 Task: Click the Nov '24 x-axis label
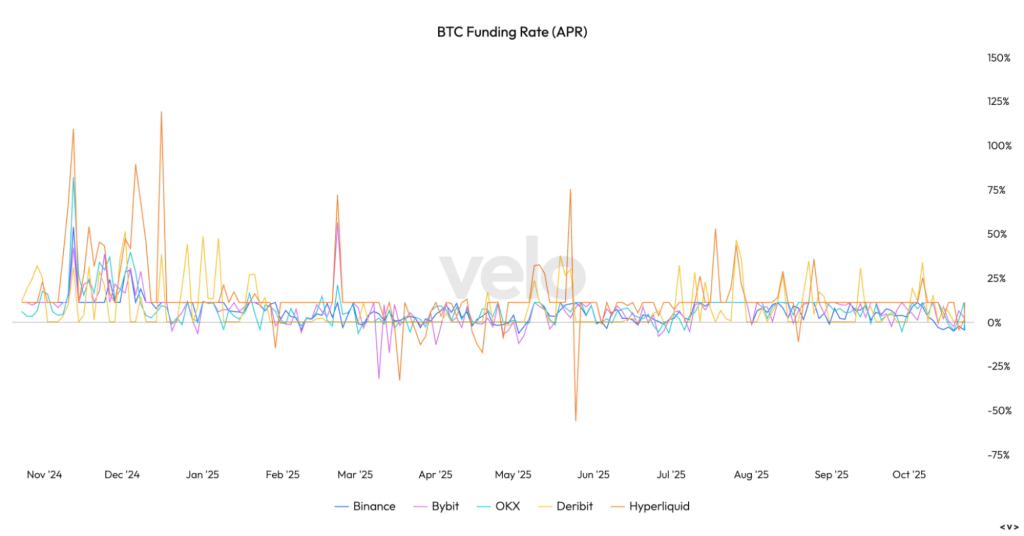(x=44, y=475)
